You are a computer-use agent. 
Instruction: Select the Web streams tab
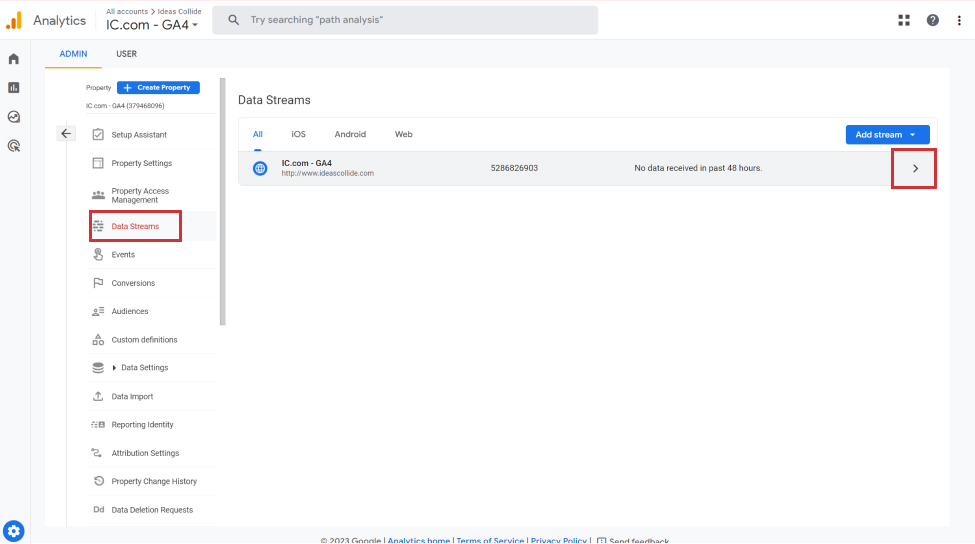click(x=404, y=134)
